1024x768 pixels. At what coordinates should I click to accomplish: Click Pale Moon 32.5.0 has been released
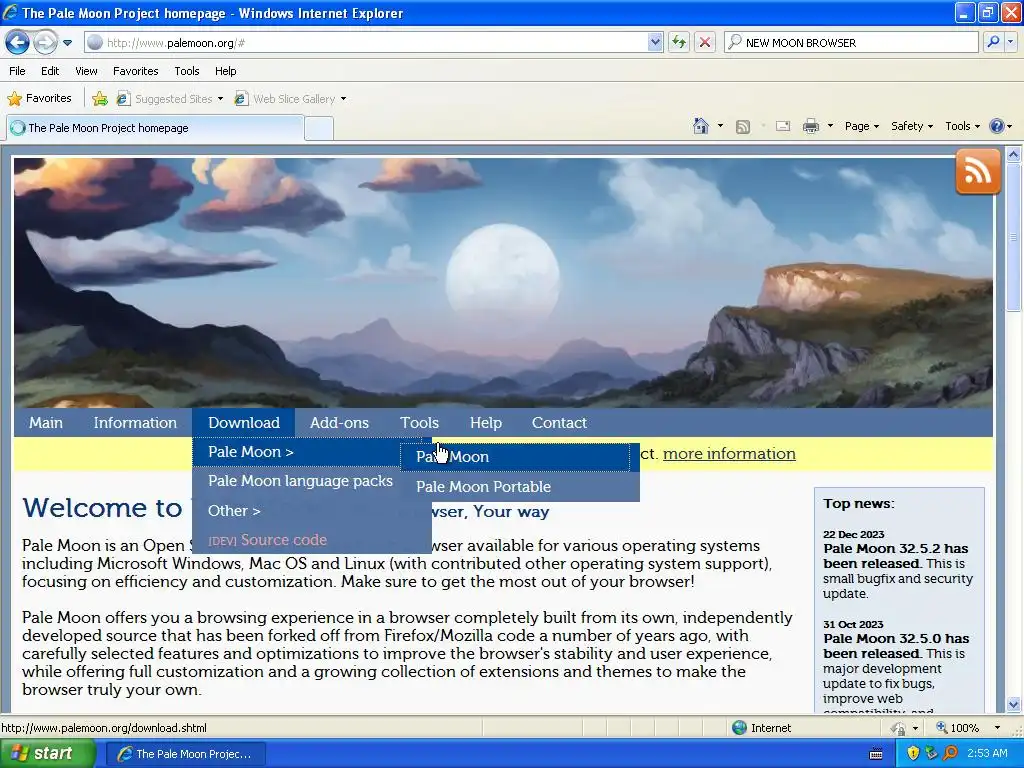click(x=896, y=646)
